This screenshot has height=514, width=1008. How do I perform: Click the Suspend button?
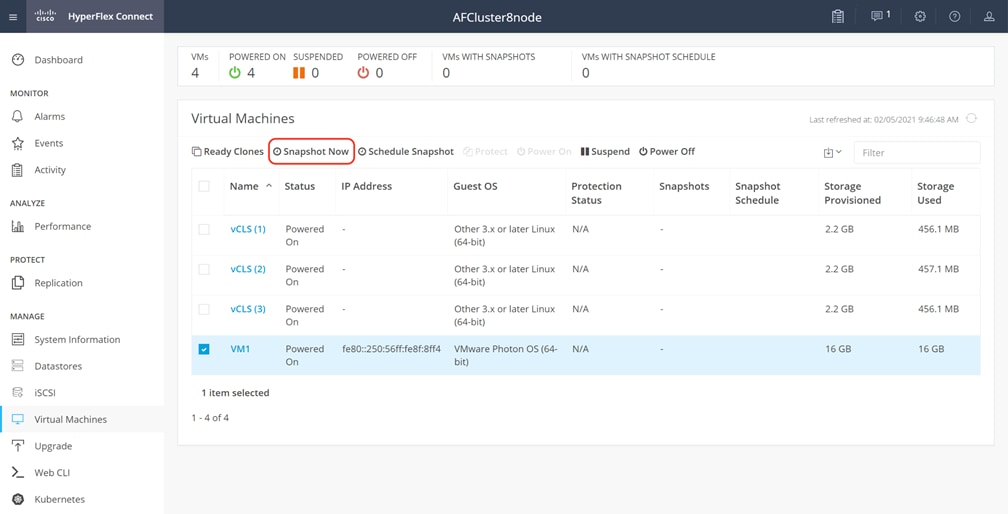click(x=605, y=152)
